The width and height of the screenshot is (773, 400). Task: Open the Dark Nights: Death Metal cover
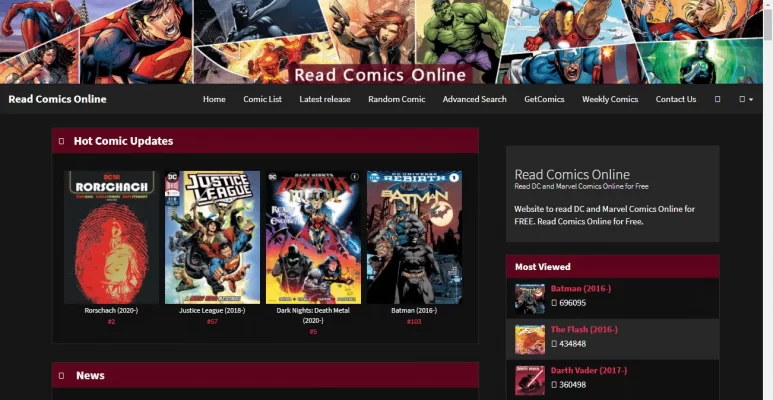click(x=313, y=237)
